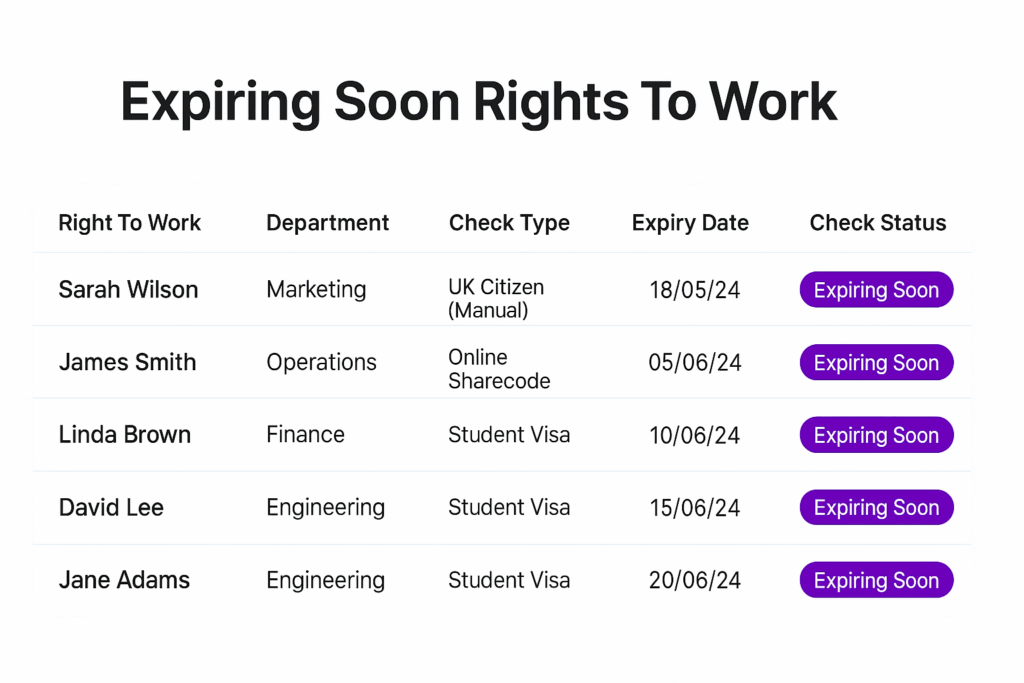Viewport: 1024px width, 683px height.
Task: Click the 10/06/24 expiry date
Action: [694, 435]
